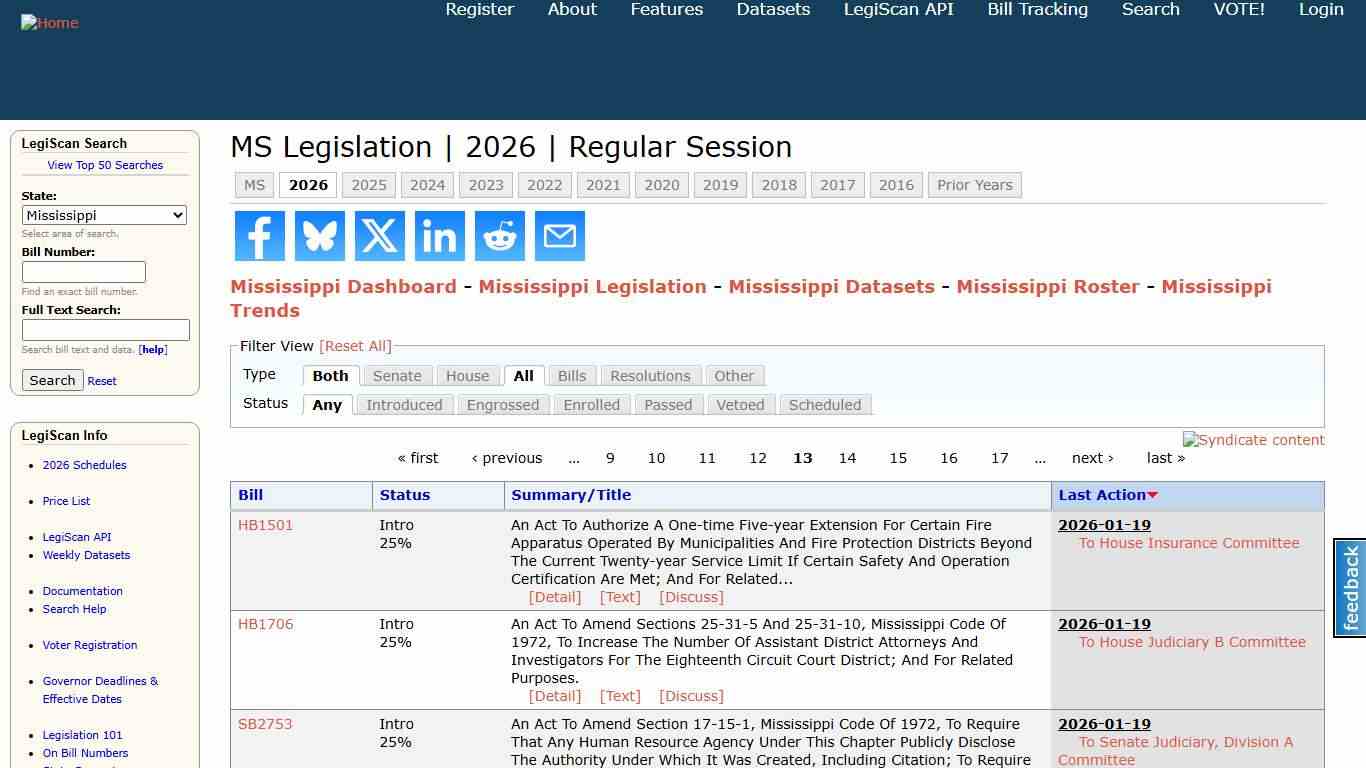
Task: Click inside the Bill Number field
Action: pyautogui.click(x=84, y=271)
